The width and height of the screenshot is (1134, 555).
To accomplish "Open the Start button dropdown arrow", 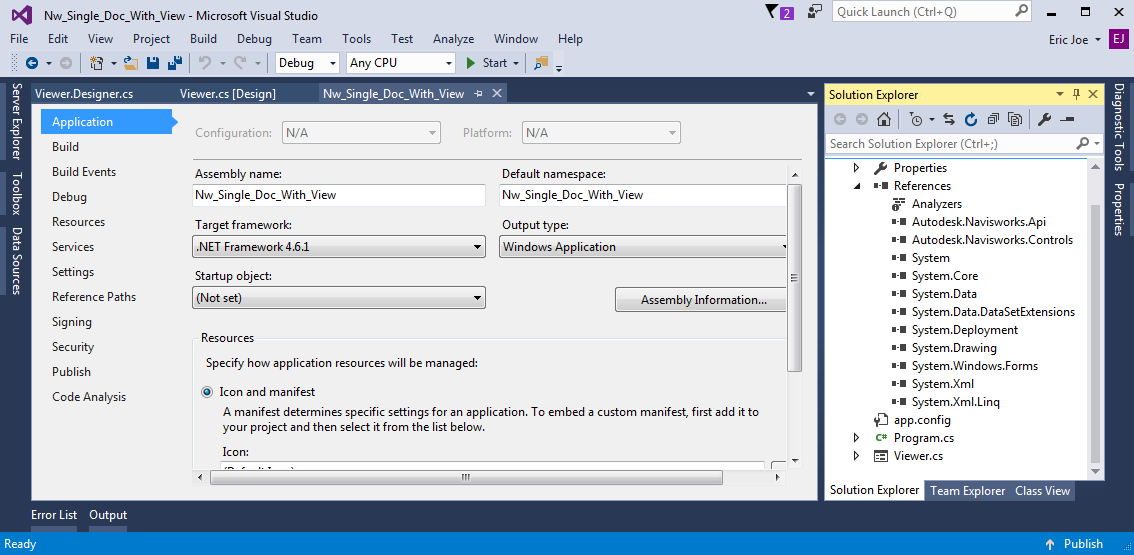I will [x=516, y=63].
